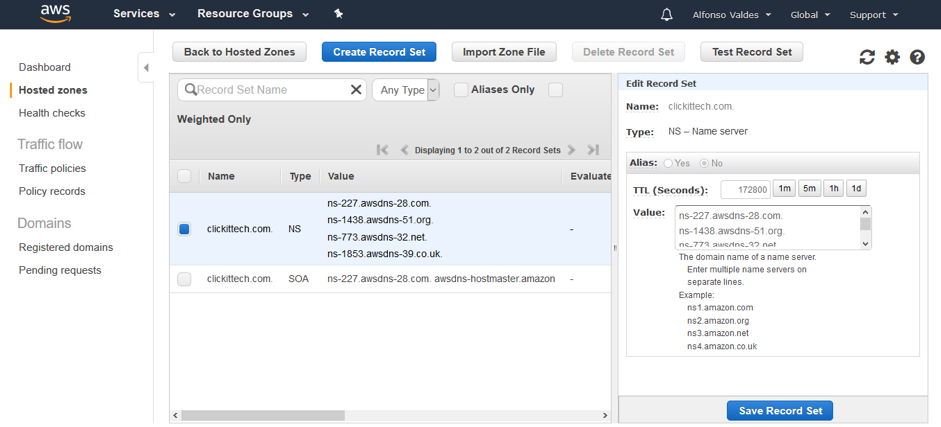Screen dimensions: 941x427
Task: Open the help question mark icon
Action: [917, 58]
